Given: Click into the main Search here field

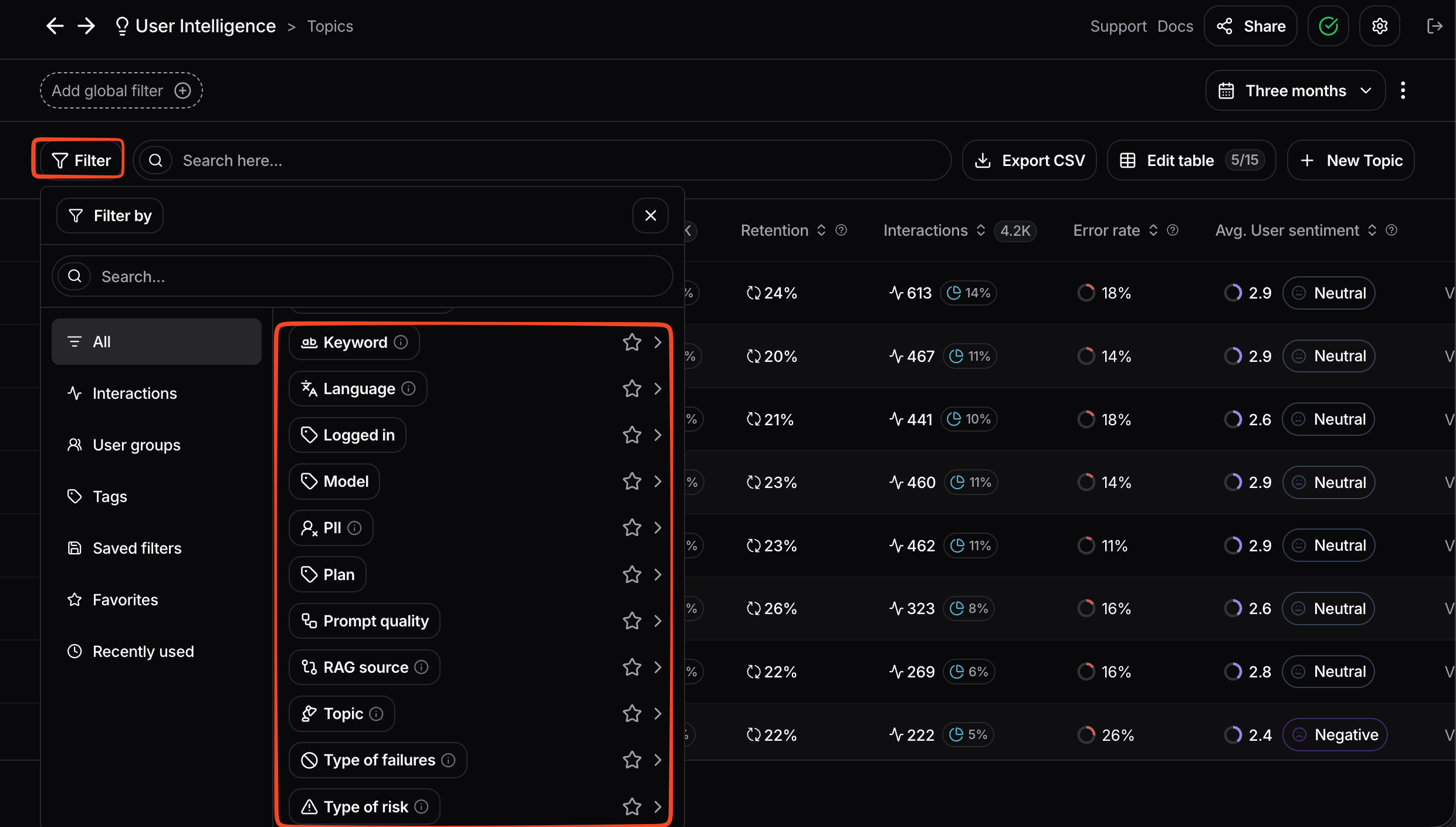Looking at the screenshot, I should click(x=542, y=160).
